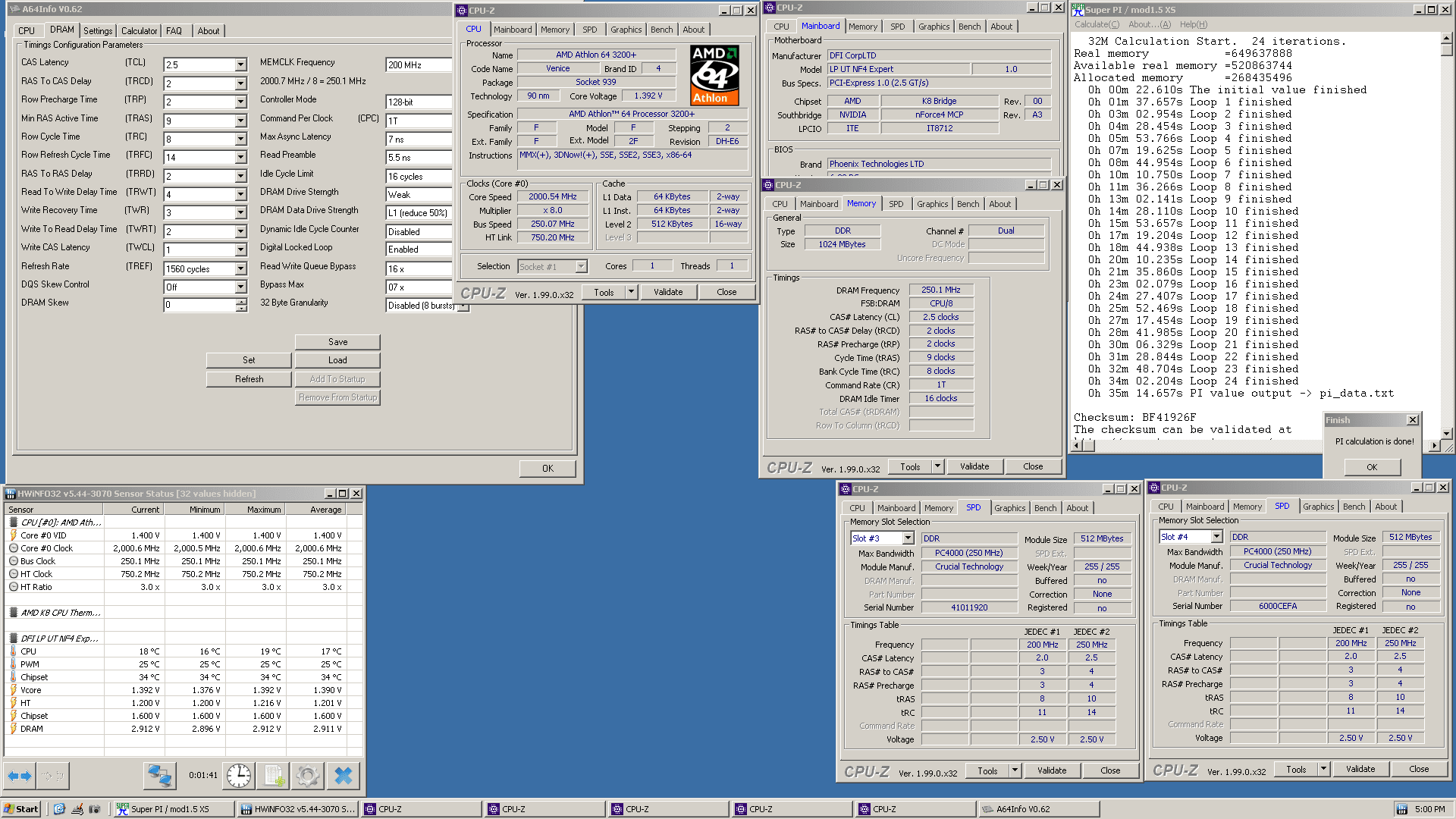Click Start button on taskbar

(21, 809)
